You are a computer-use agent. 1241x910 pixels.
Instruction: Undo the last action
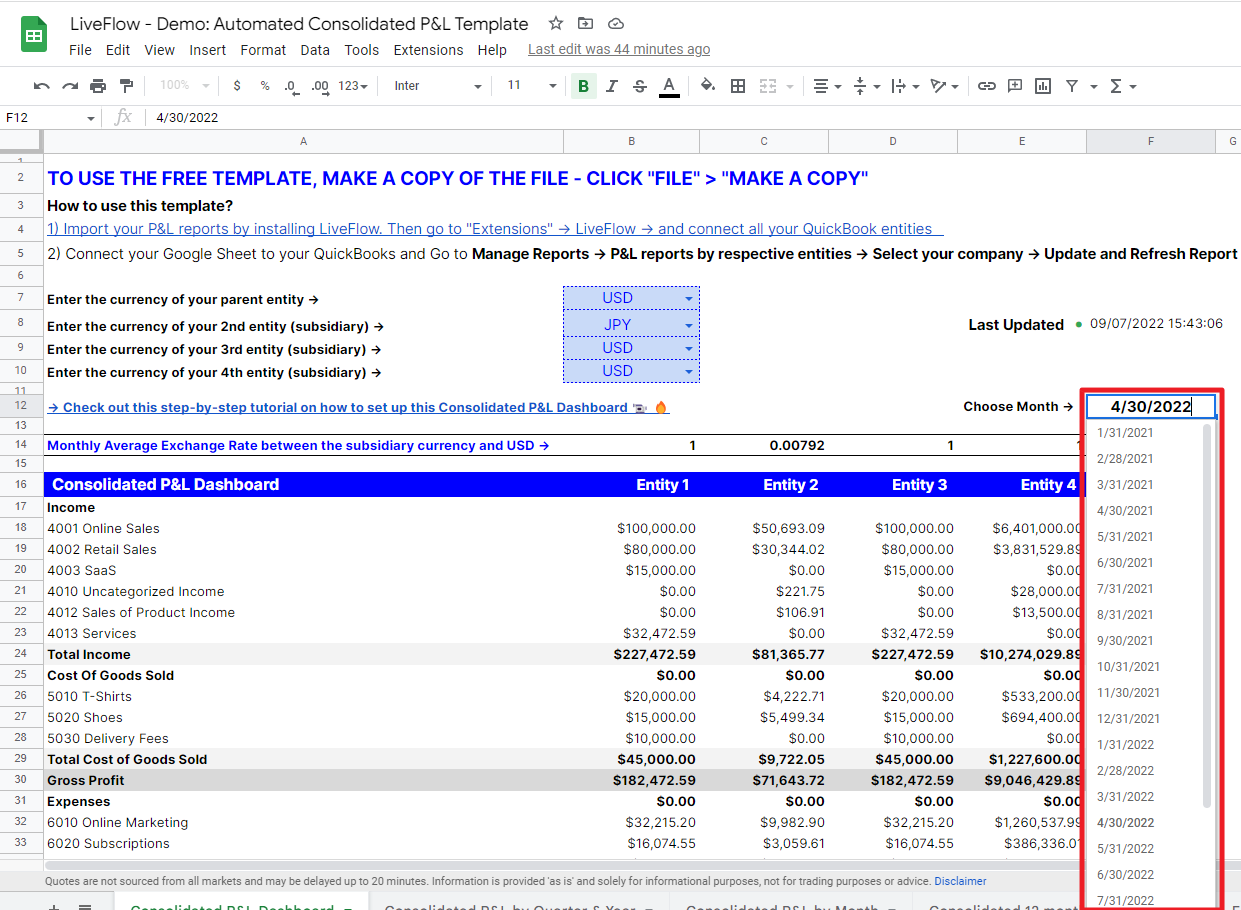coord(41,86)
